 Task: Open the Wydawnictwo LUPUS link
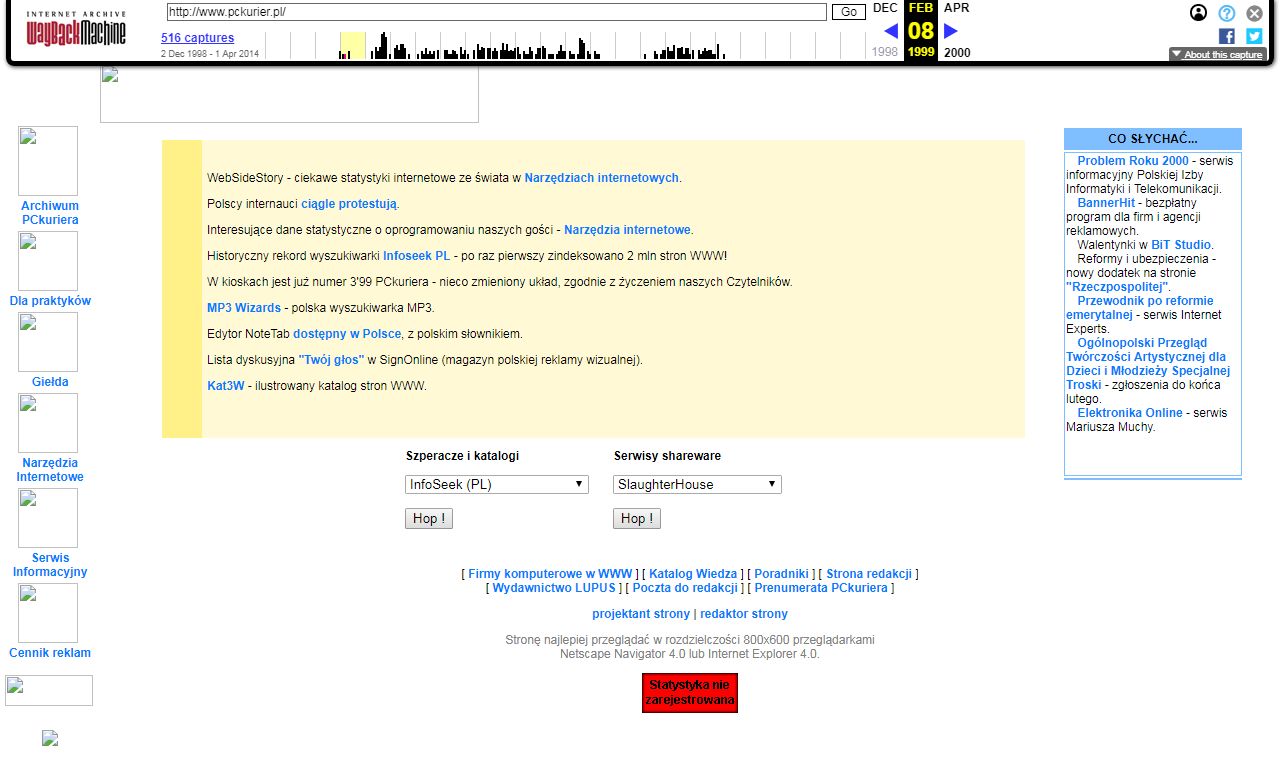point(554,588)
